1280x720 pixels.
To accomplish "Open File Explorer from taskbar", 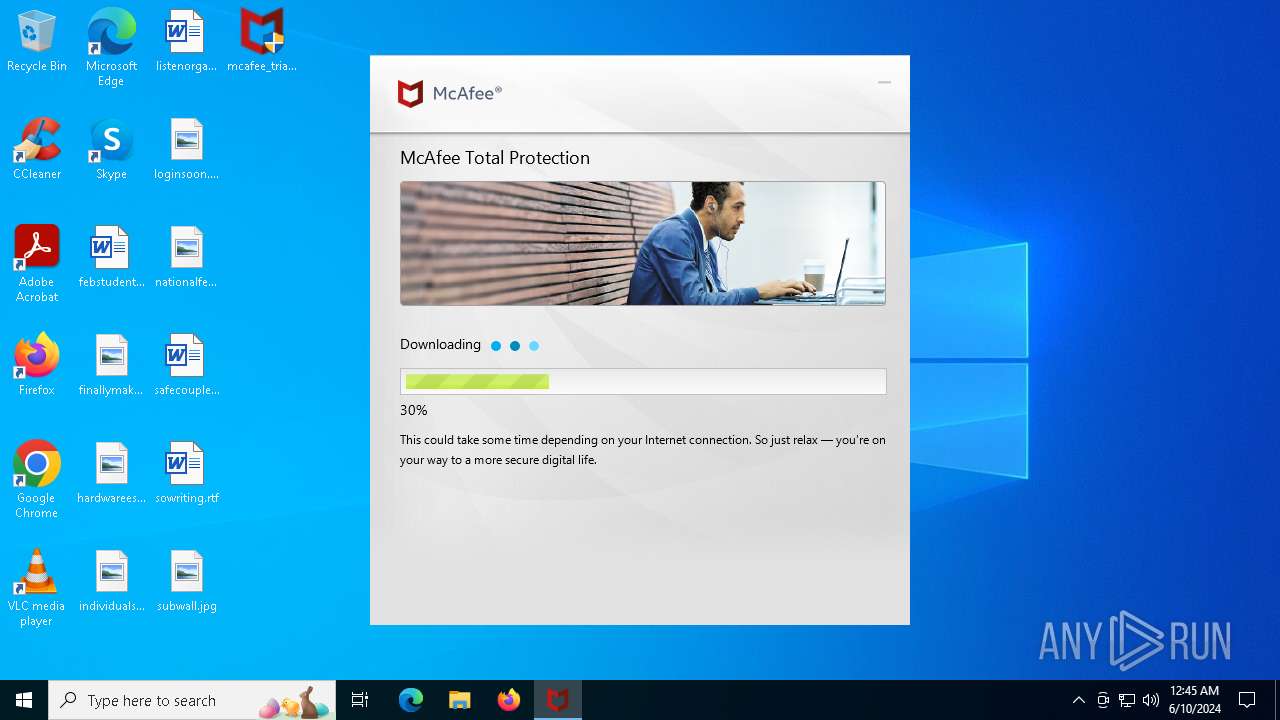I will pos(460,700).
